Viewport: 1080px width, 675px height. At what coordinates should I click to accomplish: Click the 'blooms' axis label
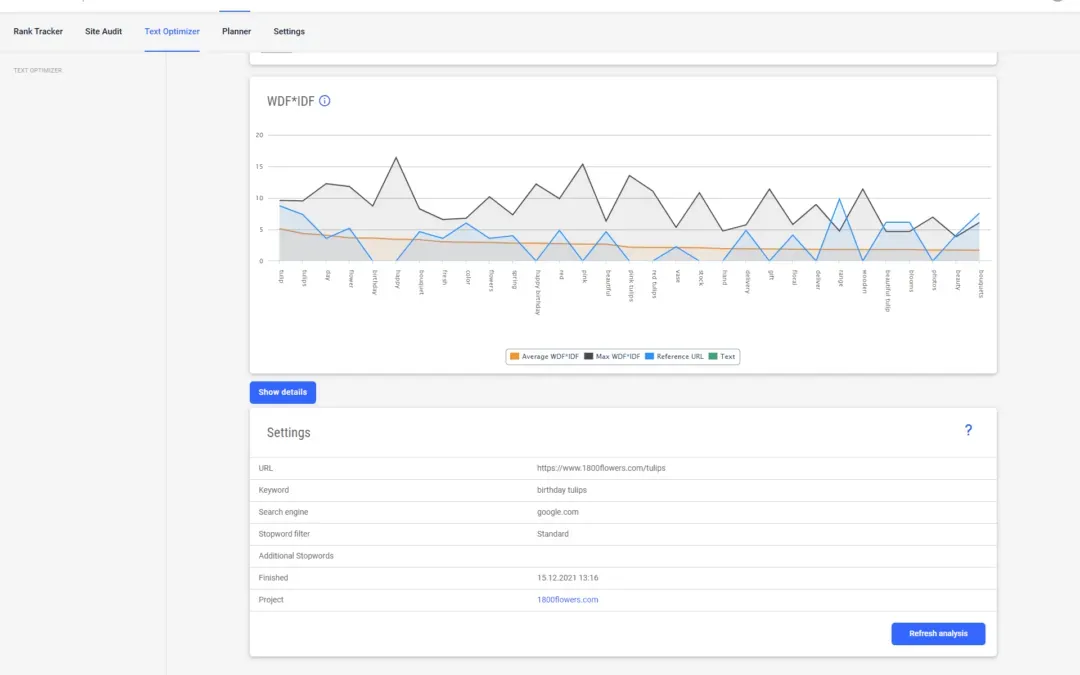click(x=911, y=280)
